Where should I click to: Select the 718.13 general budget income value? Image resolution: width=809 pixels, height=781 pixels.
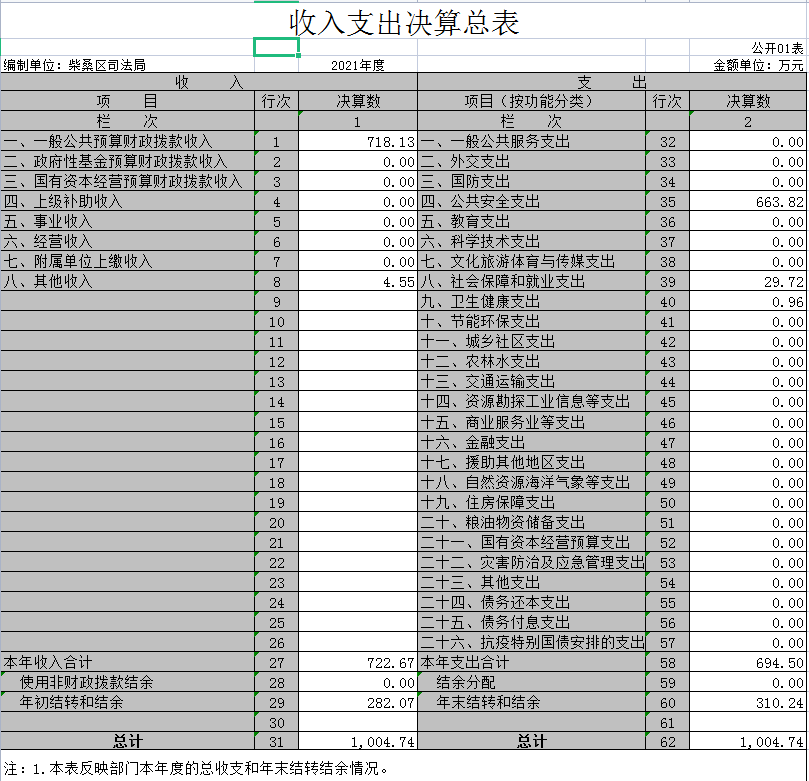tap(357, 142)
